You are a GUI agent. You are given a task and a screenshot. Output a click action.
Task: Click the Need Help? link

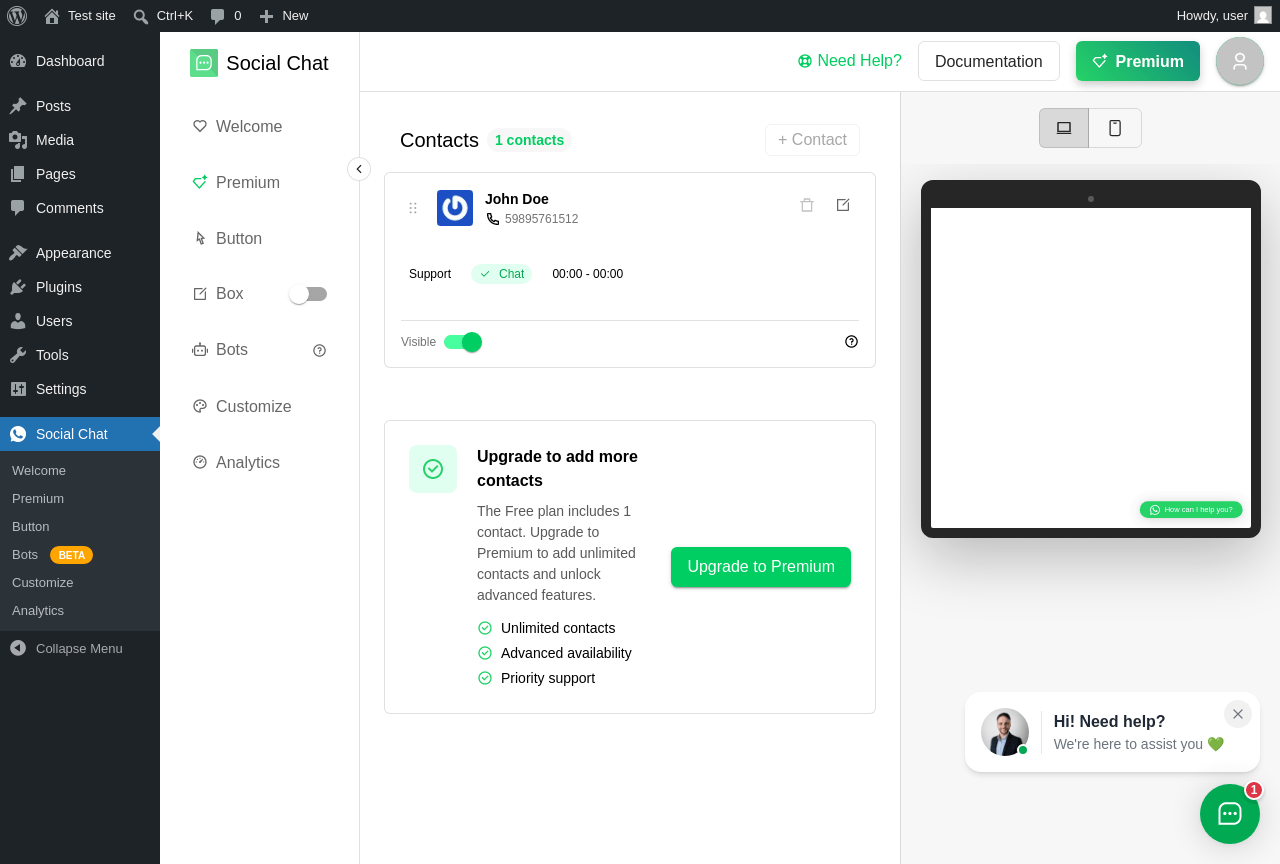point(850,61)
